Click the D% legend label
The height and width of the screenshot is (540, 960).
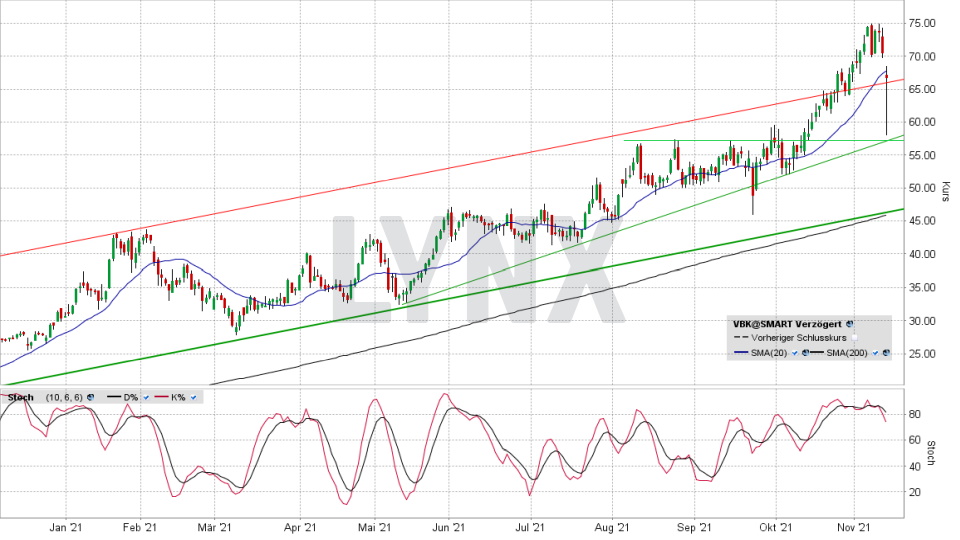130,397
